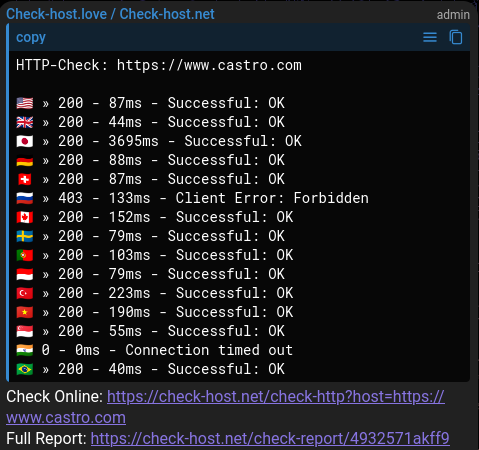The width and height of the screenshot is (479, 450).
Task: Click '0 - 0ms - Connection timed out' line
Action: pos(167,350)
